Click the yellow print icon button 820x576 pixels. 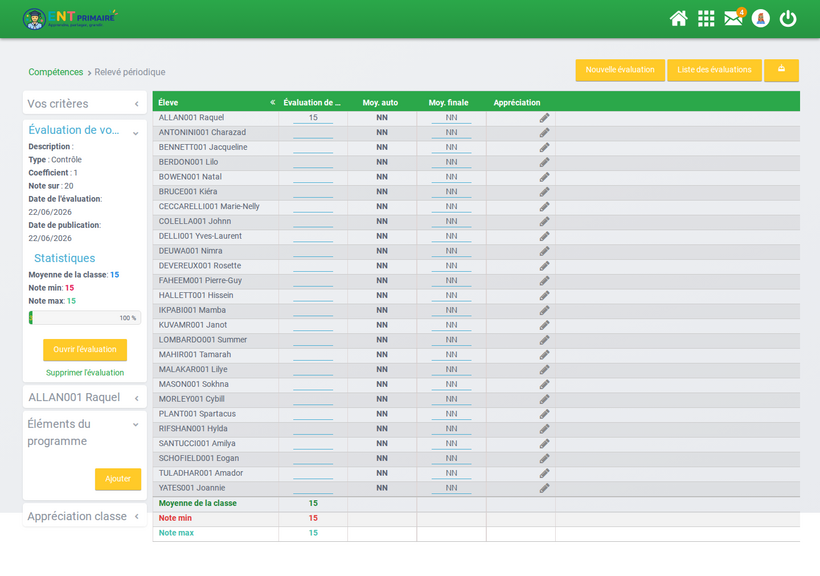(x=781, y=70)
